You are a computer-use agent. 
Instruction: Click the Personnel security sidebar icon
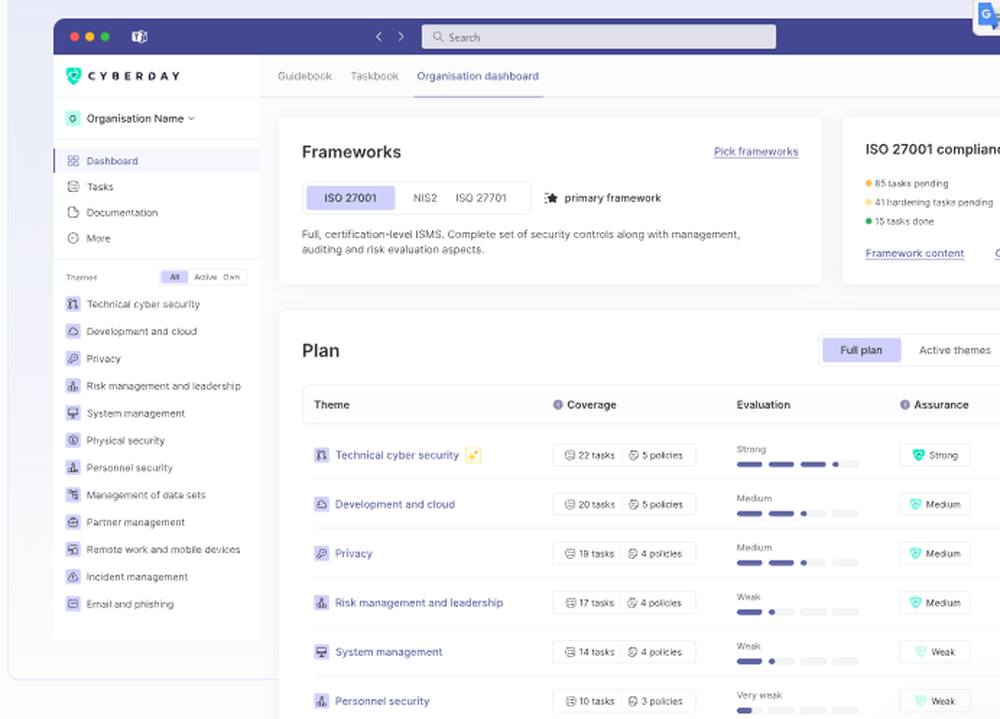click(x=73, y=468)
